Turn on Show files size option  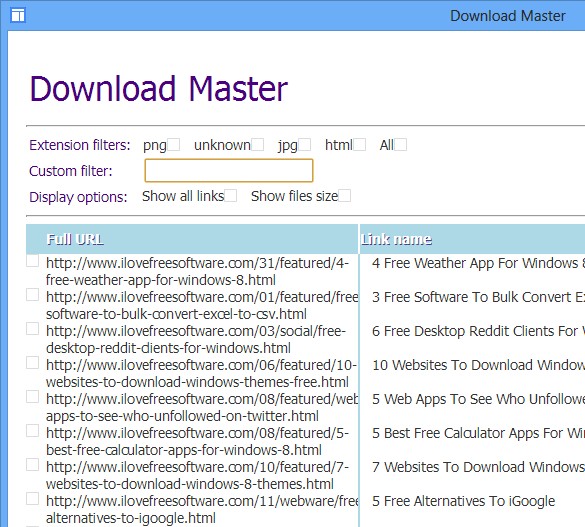[x=344, y=195]
